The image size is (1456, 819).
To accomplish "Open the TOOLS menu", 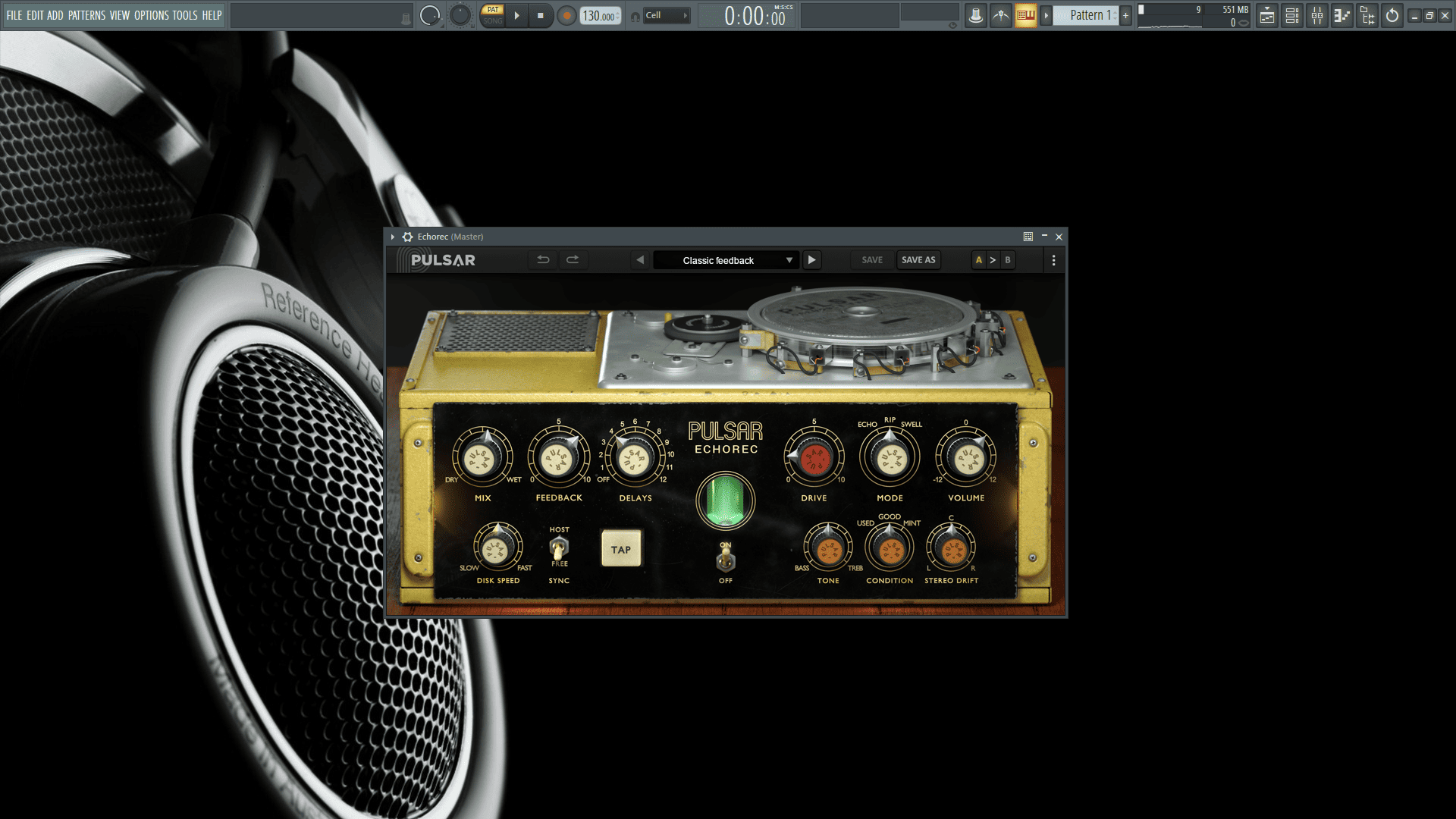I will pos(185,15).
